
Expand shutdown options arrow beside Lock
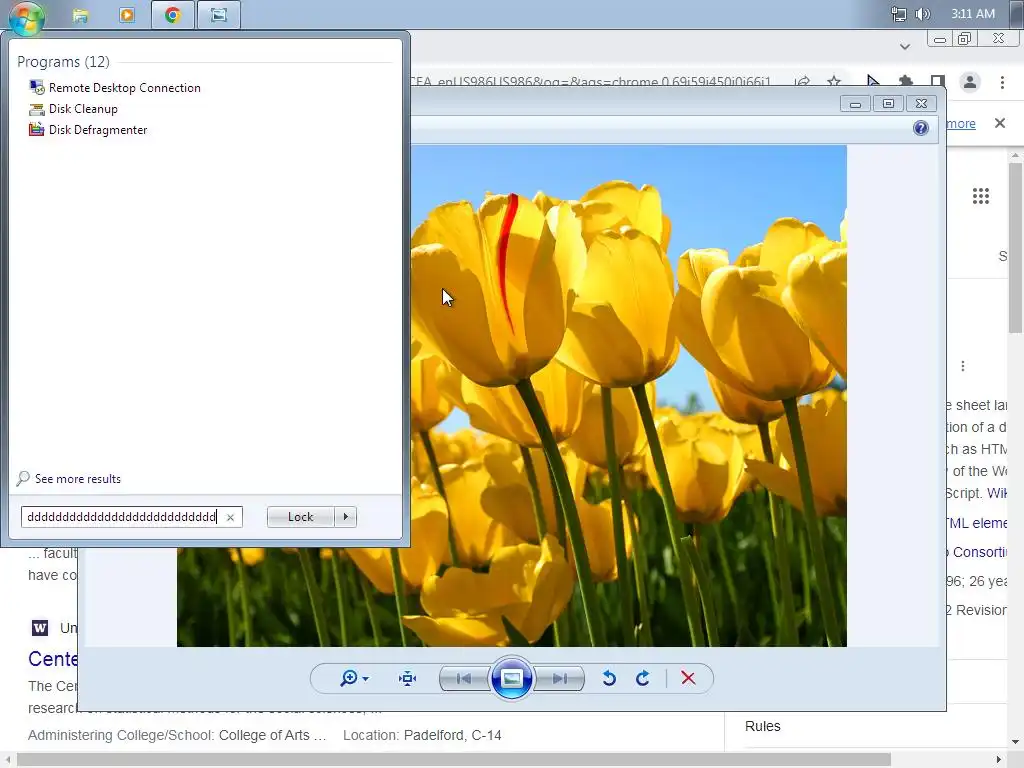coord(345,517)
